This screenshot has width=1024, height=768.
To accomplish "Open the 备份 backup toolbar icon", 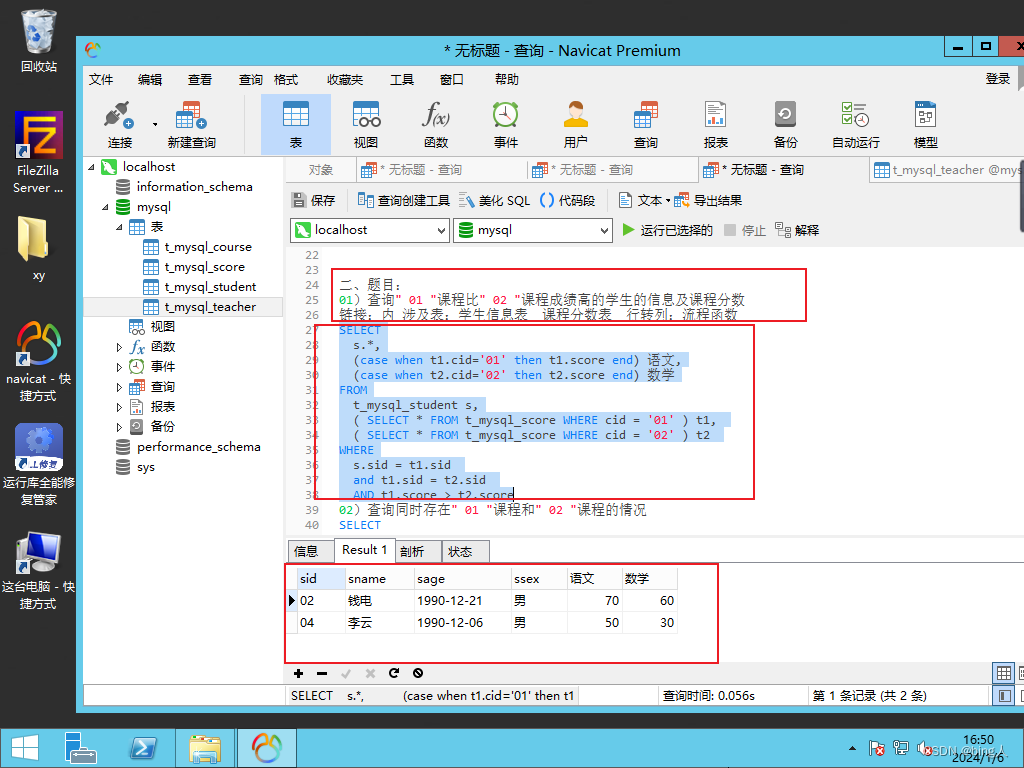I will [x=785, y=125].
